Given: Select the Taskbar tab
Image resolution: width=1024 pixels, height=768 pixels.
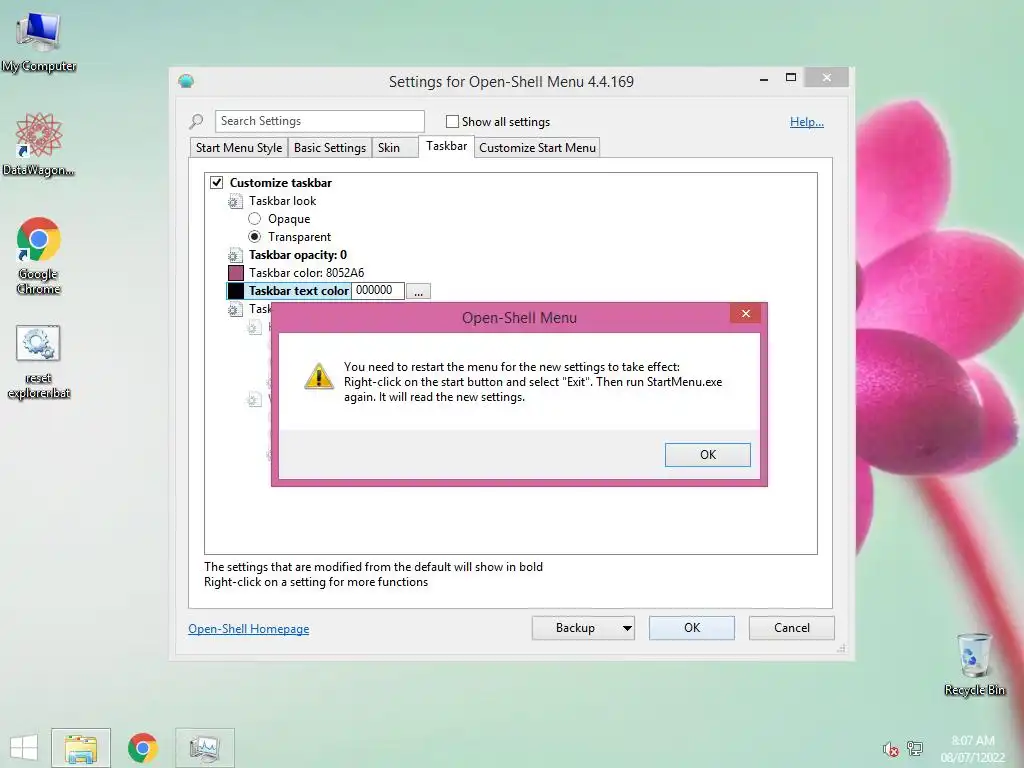Looking at the screenshot, I should [x=447, y=146].
